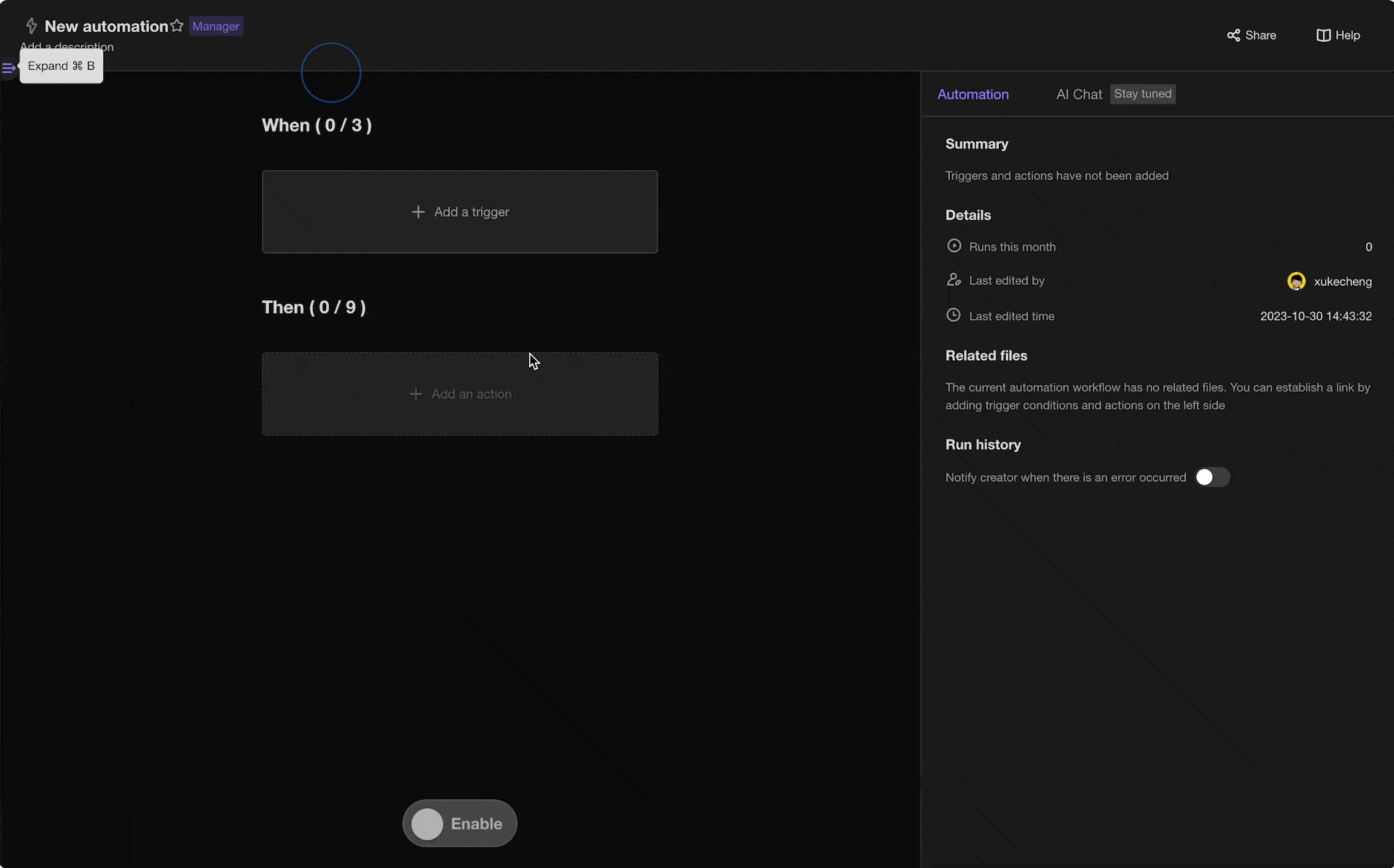Click the automation star/favorite icon
Screen dimensions: 1394x868
177,26
